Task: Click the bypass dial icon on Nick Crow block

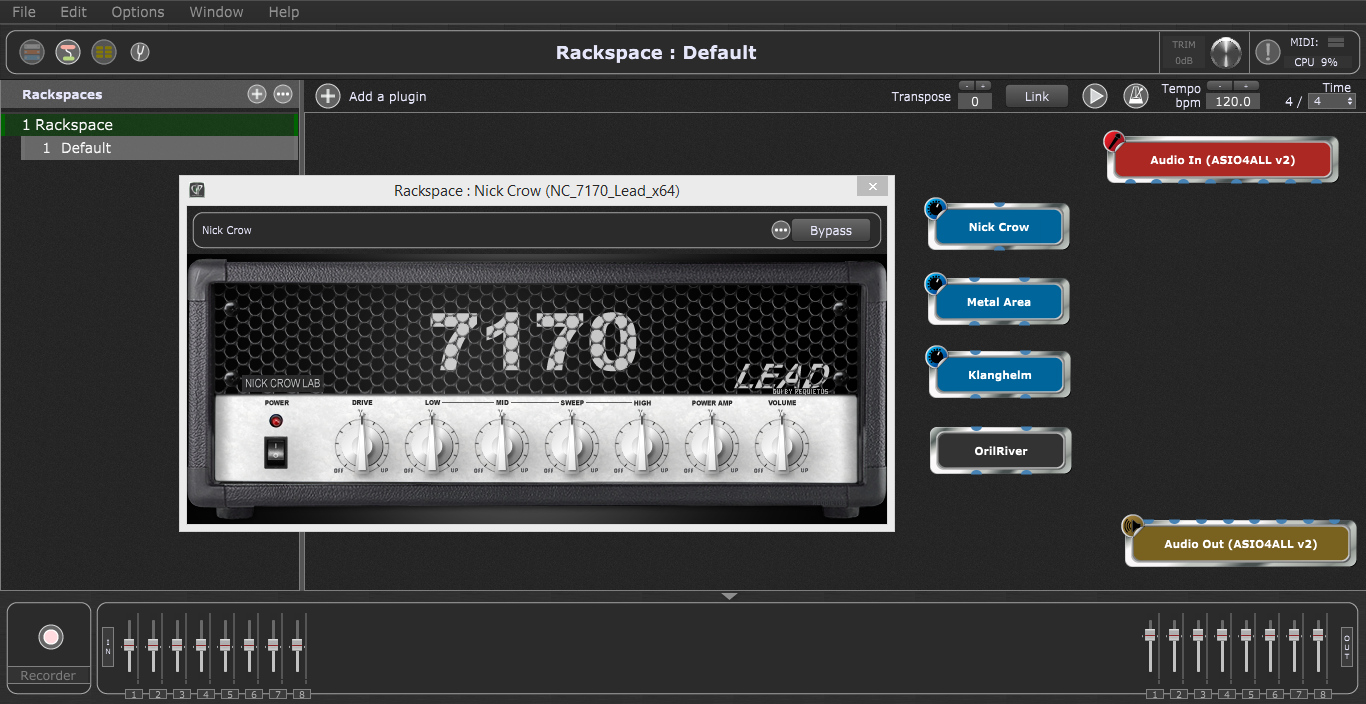Action: pyautogui.click(x=935, y=208)
